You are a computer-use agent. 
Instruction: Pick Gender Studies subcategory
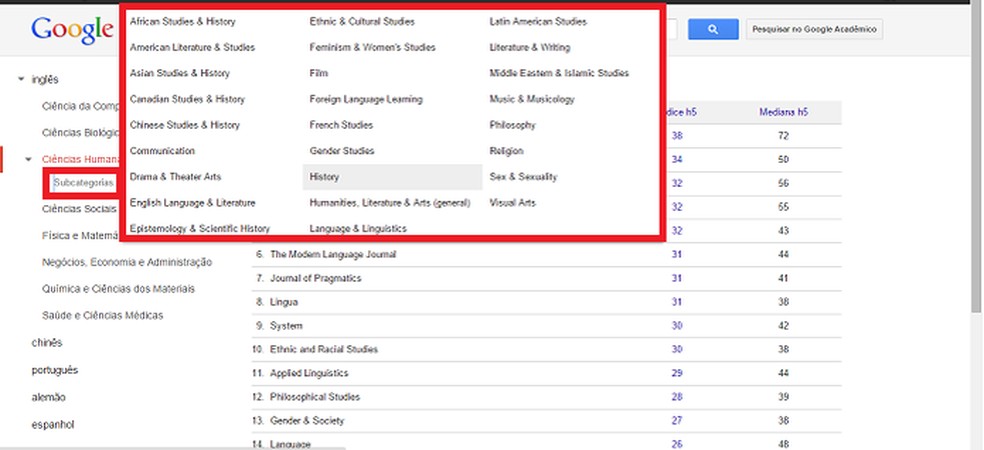(342, 151)
